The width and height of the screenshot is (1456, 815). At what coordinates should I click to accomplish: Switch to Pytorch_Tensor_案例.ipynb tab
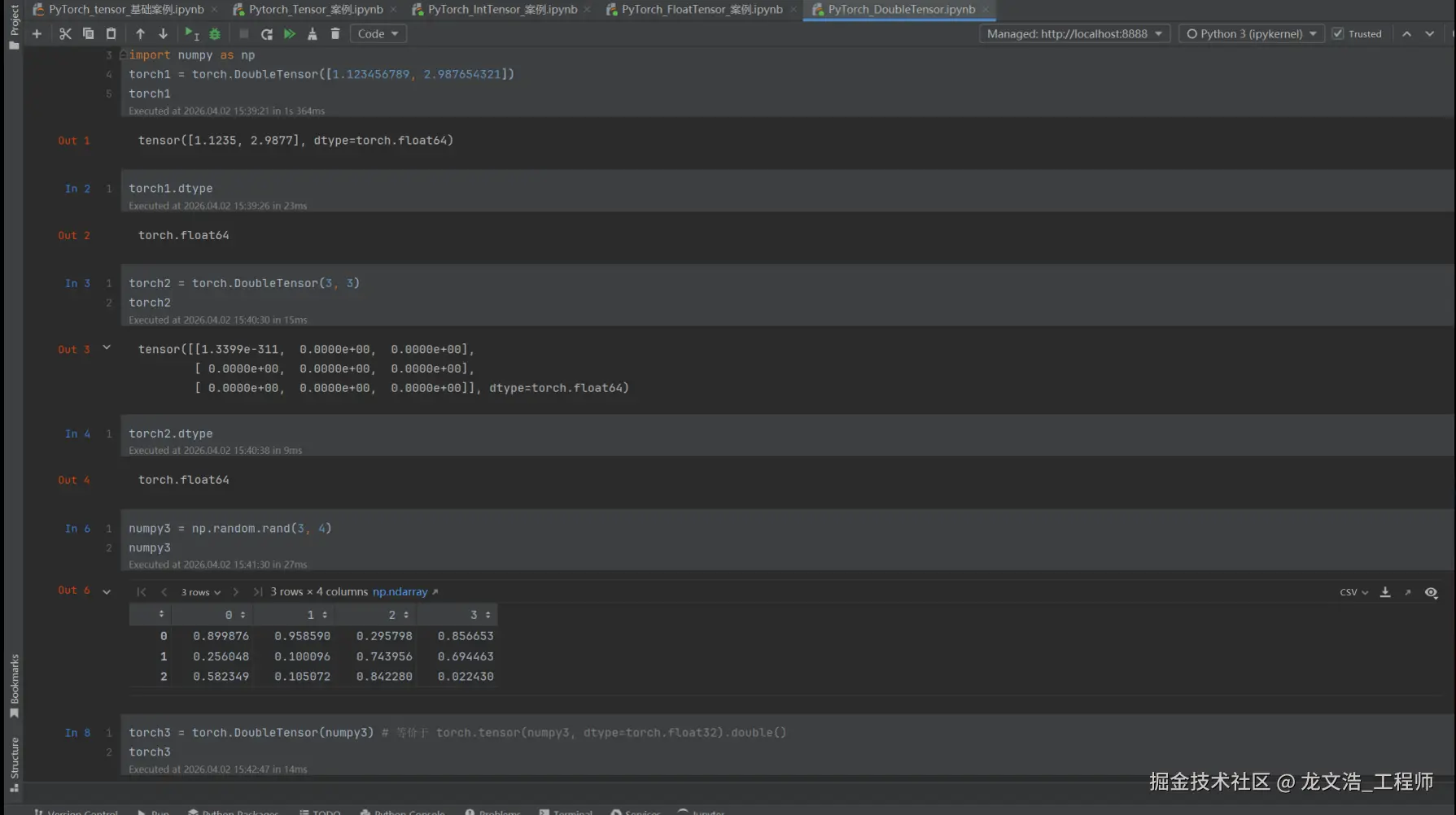pos(316,9)
